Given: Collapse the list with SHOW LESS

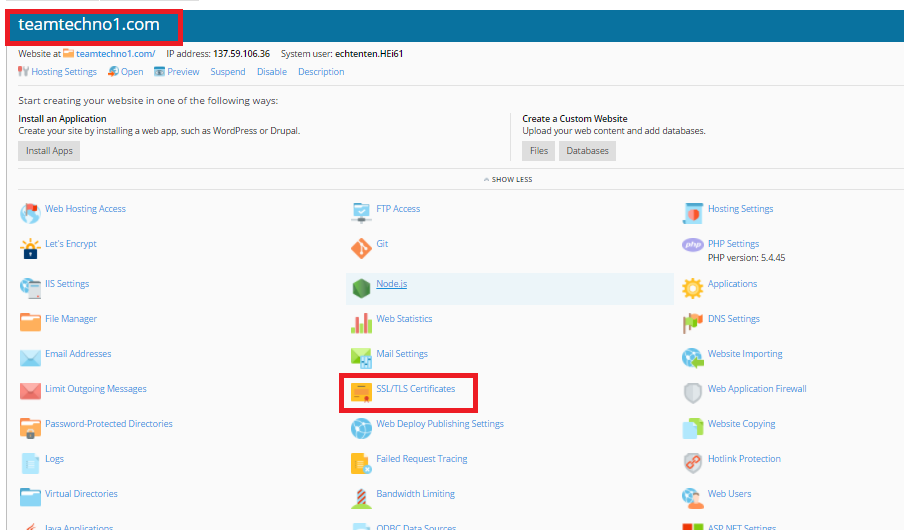Looking at the screenshot, I should tap(508, 179).
